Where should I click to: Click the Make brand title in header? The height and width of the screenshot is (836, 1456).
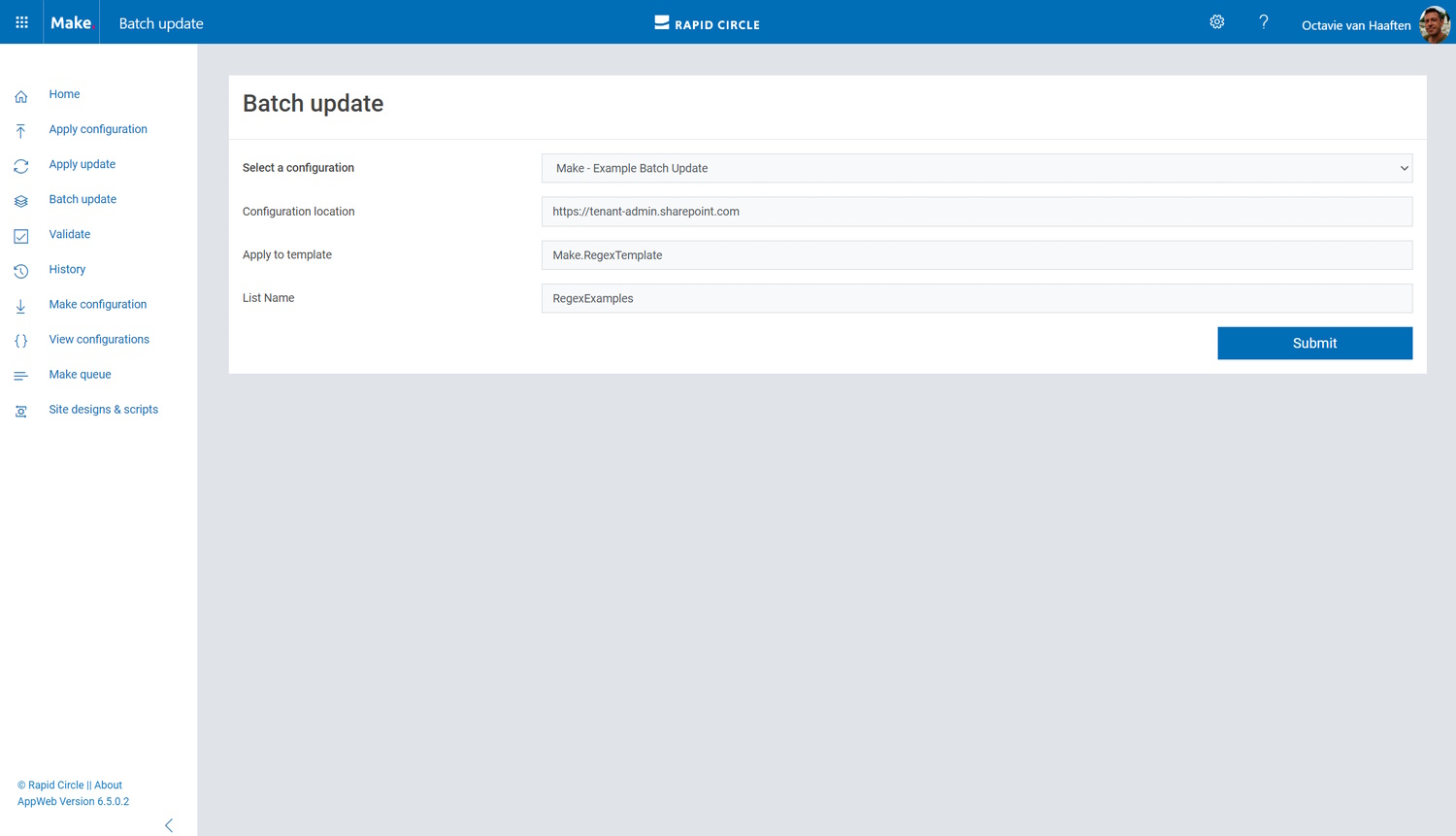coord(71,22)
